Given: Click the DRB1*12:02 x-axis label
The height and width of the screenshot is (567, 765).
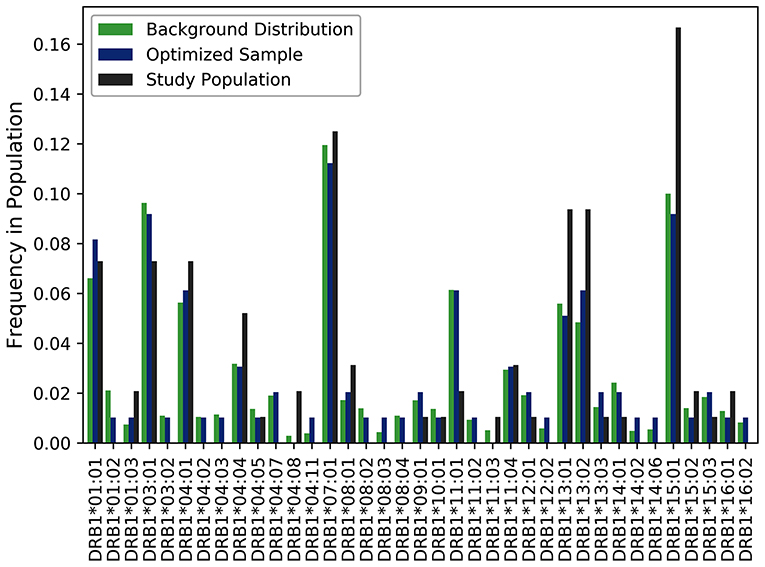Looking at the screenshot, I should tap(546, 508).
